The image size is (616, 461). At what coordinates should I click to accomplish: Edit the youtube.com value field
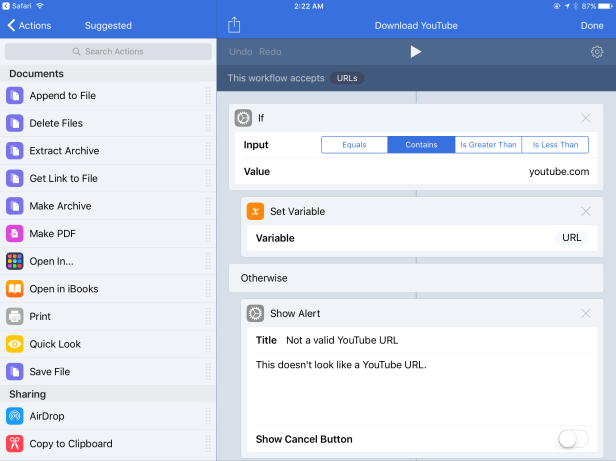point(558,172)
